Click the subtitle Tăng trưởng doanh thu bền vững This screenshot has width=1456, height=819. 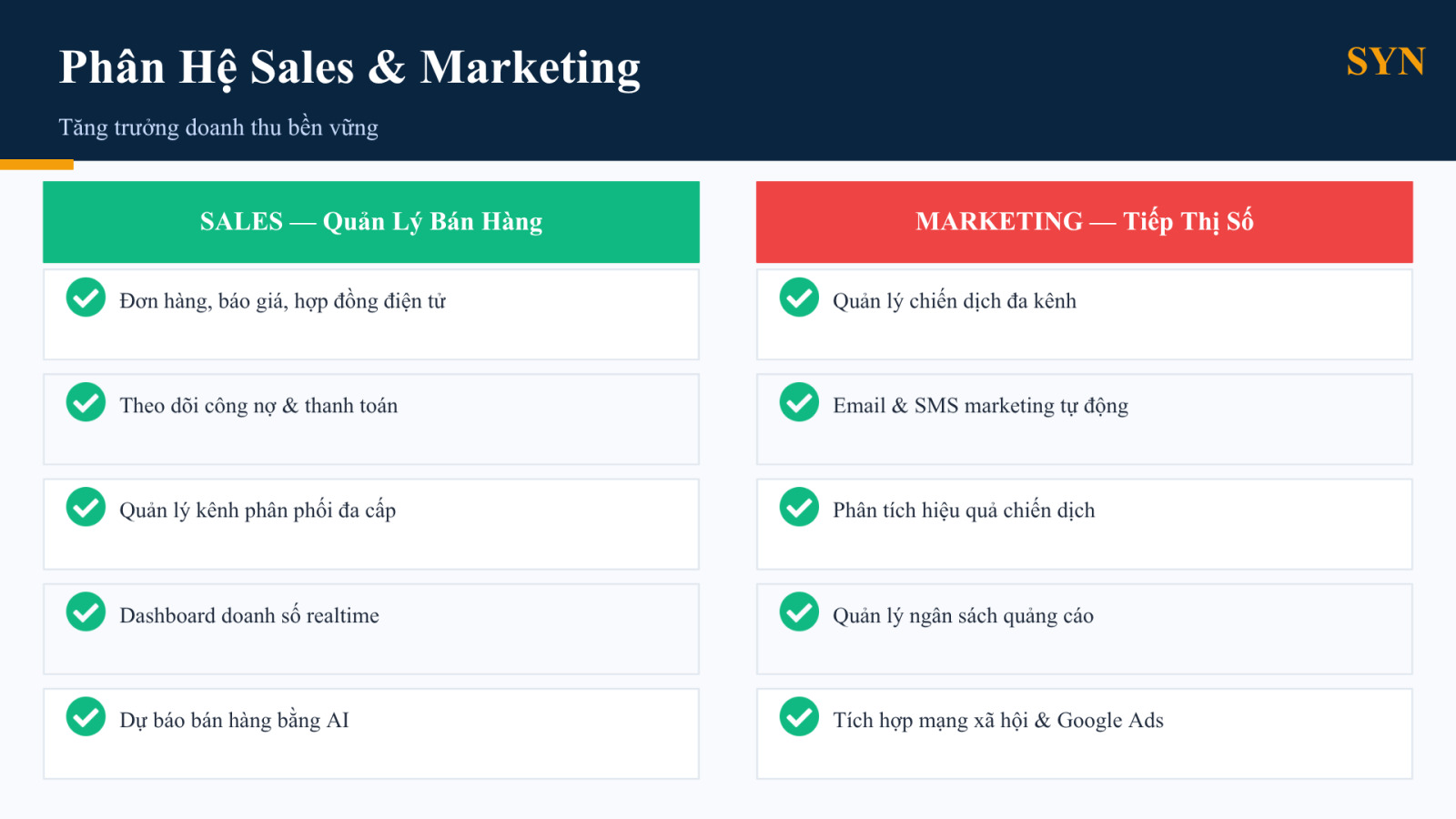pyautogui.click(x=218, y=127)
